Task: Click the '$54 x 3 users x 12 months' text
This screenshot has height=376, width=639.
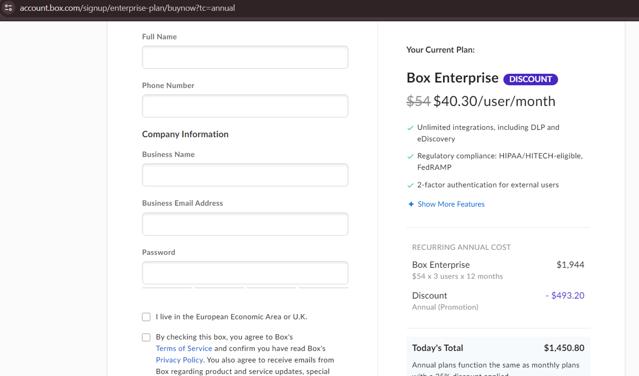Action: 457,276
